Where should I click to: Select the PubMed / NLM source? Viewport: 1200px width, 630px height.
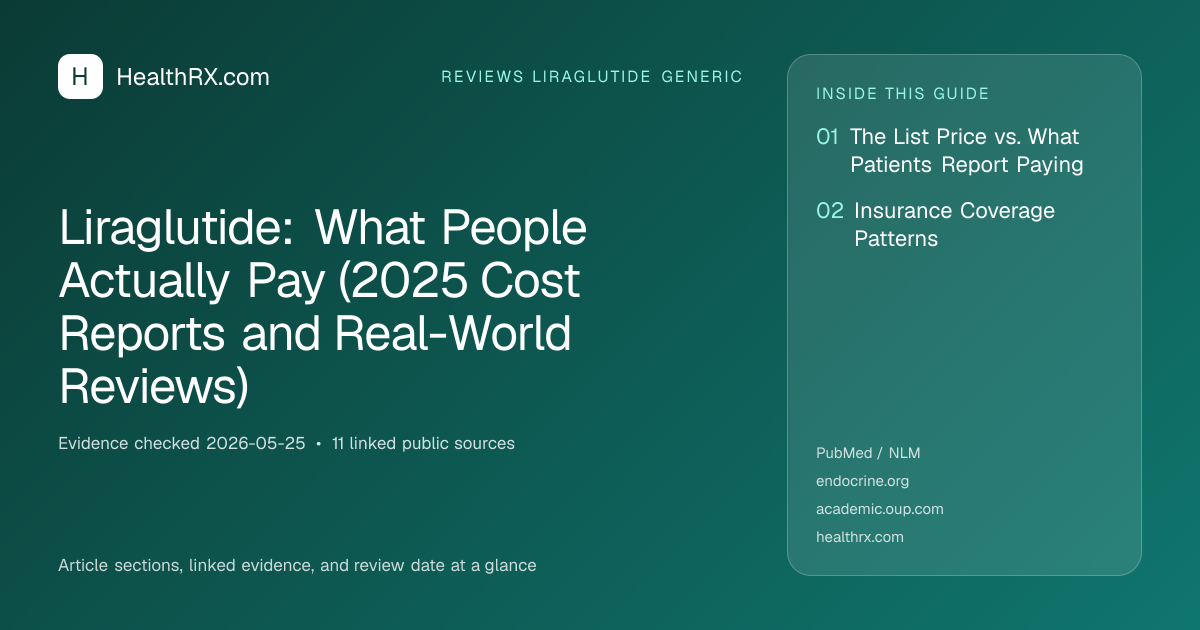pyautogui.click(x=868, y=453)
